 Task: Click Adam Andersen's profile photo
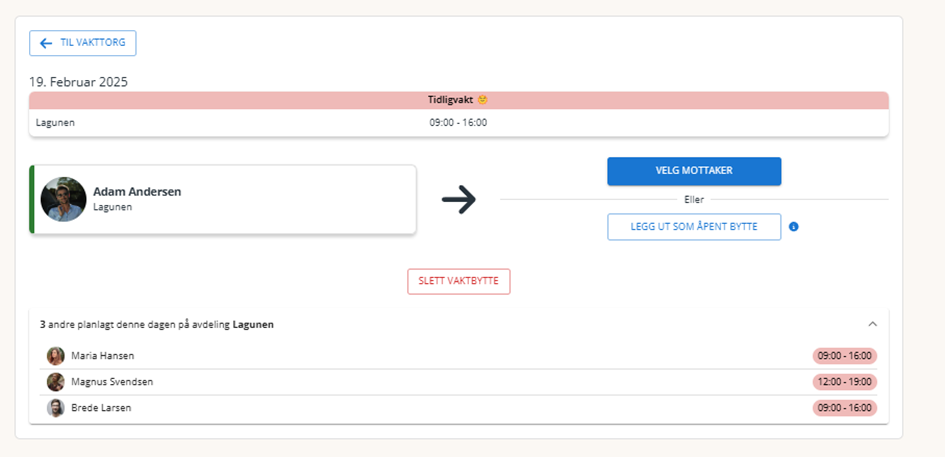click(x=63, y=200)
